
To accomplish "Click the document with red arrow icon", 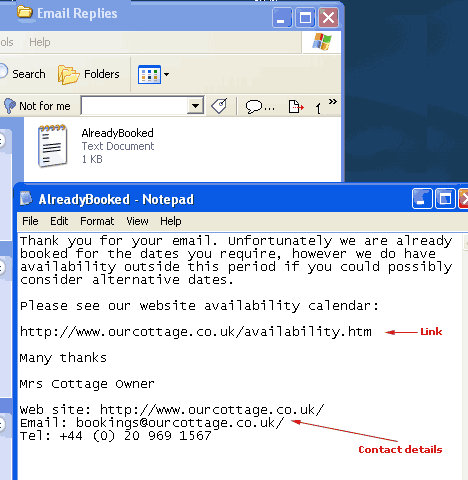I will tap(296, 107).
